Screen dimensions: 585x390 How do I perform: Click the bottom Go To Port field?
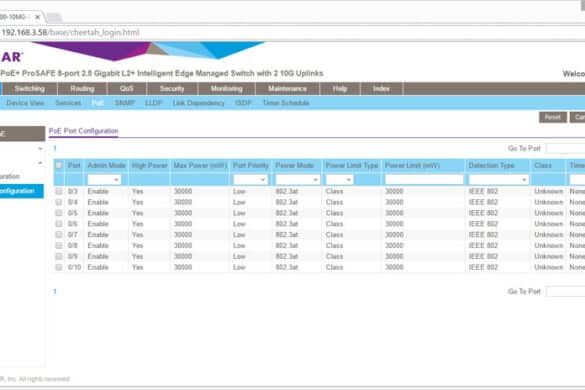[x=565, y=291]
